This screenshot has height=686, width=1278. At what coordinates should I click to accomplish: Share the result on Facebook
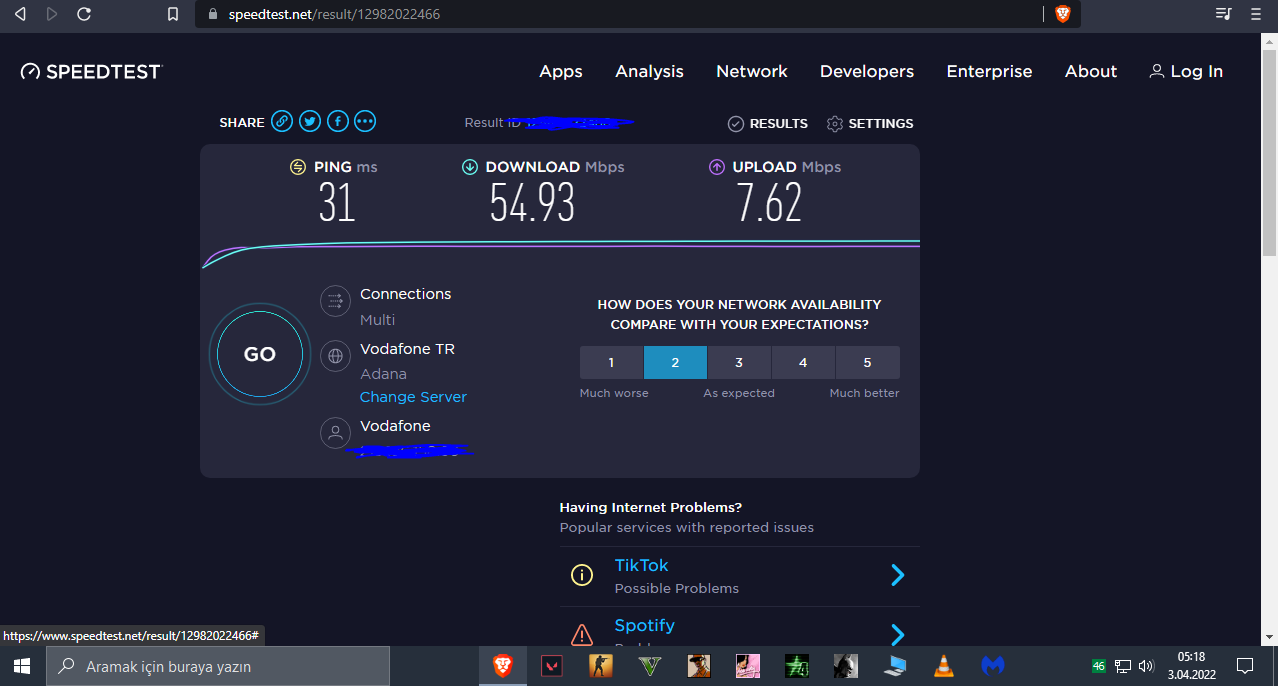338,122
